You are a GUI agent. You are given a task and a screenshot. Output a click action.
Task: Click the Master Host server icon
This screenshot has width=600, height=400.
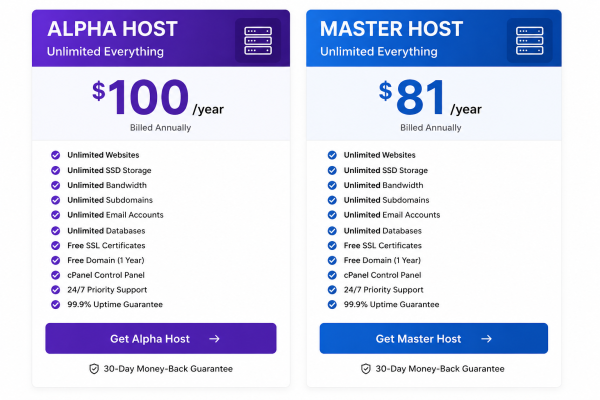click(530, 41)
